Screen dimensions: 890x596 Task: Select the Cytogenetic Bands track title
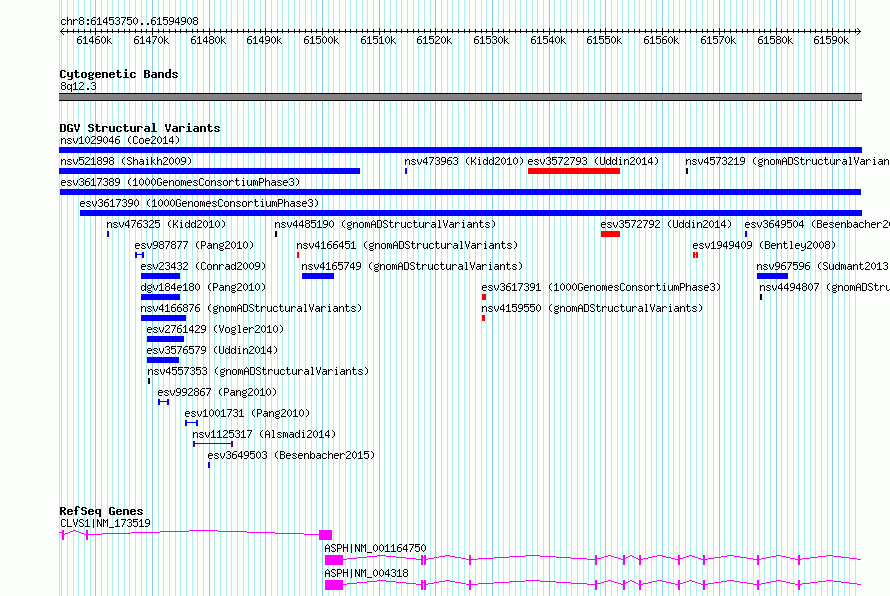(119, 74)
